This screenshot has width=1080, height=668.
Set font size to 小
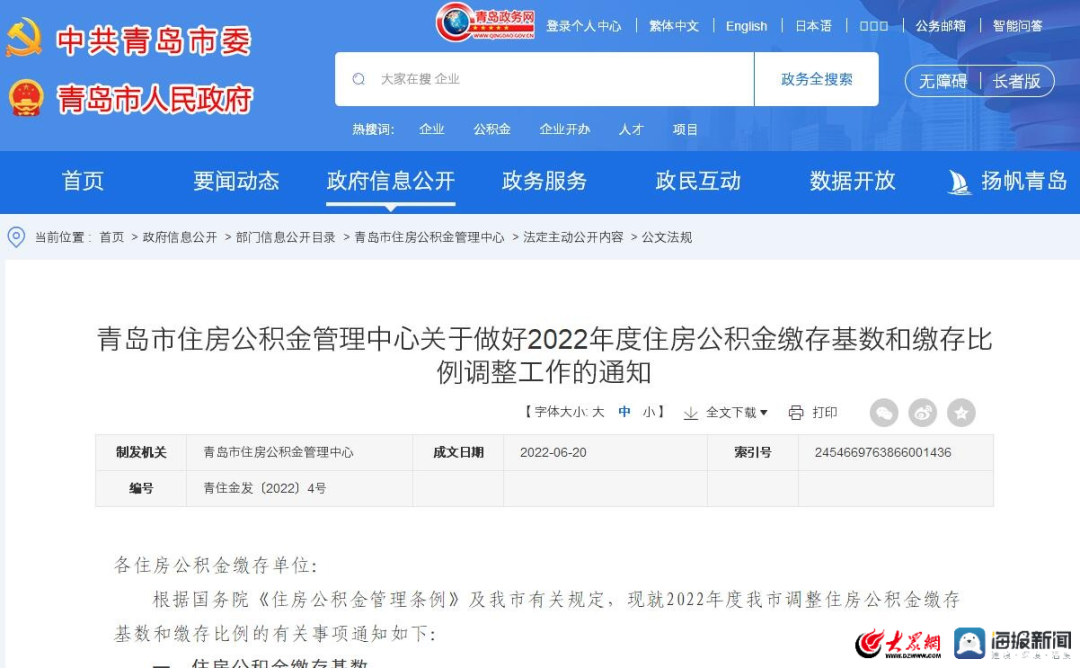649,412
